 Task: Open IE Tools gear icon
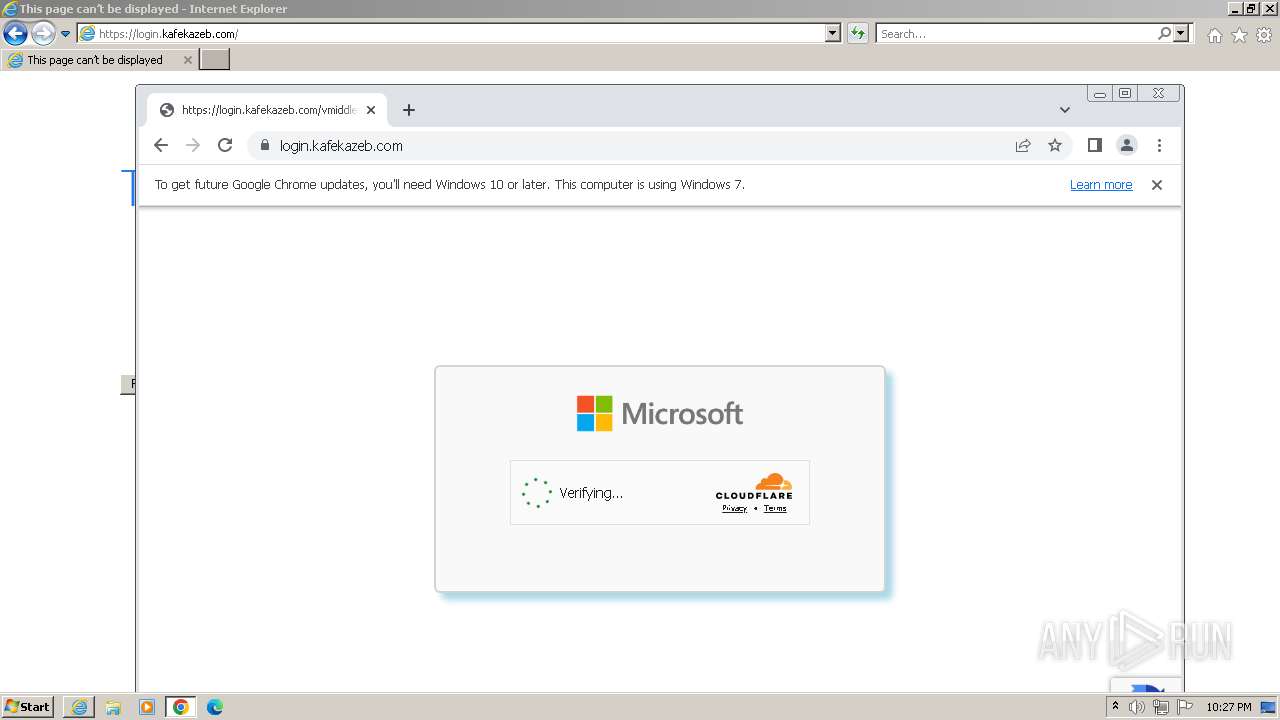[1264, 35]
